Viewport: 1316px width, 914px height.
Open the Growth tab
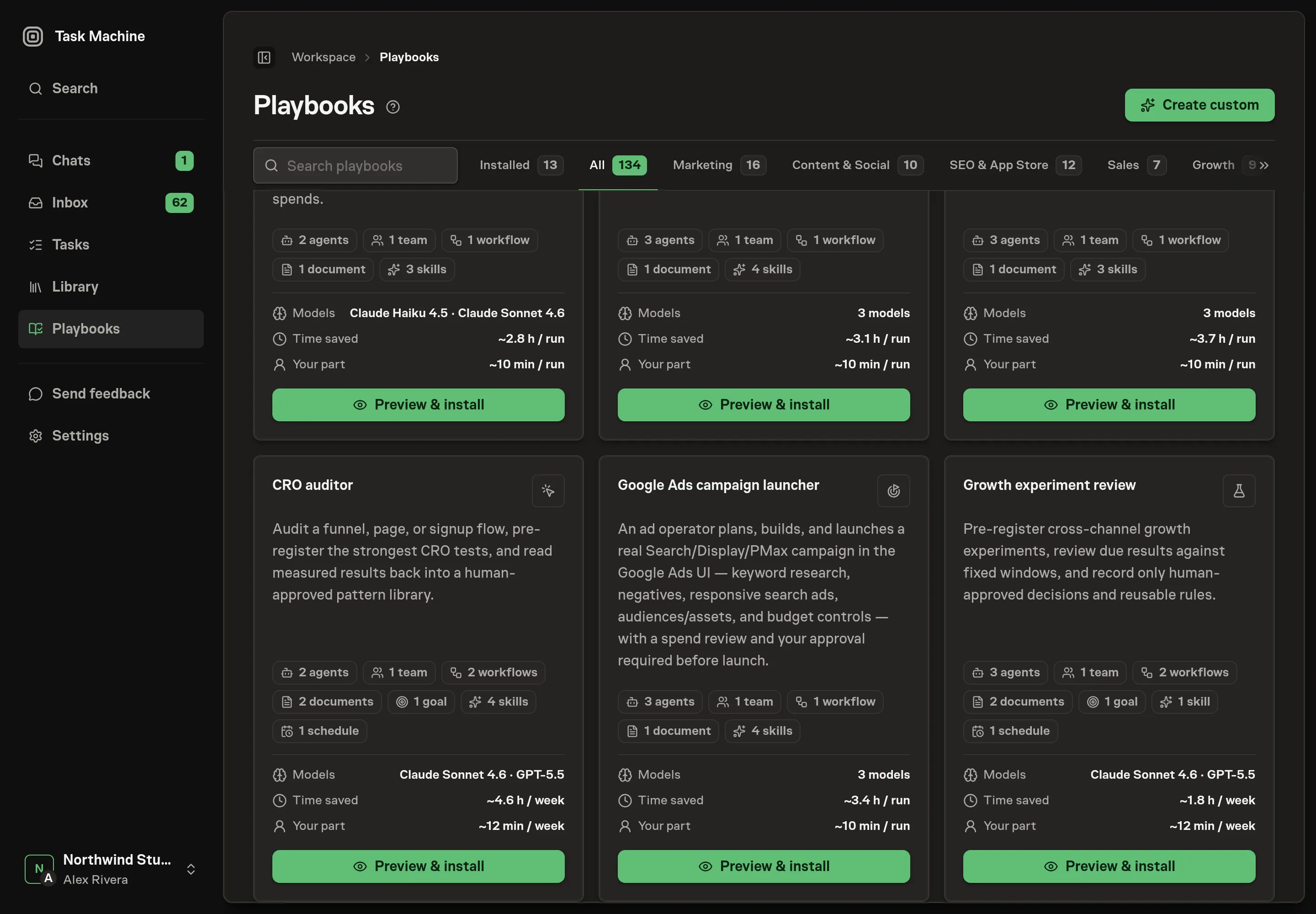1213,165
